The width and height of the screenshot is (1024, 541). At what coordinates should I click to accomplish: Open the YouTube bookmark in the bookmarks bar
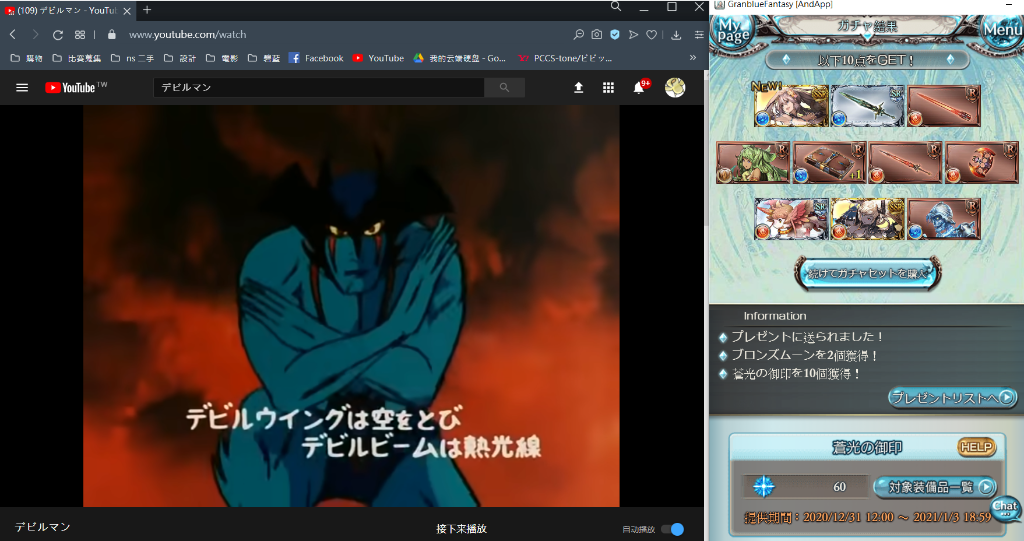coord(378,58)
